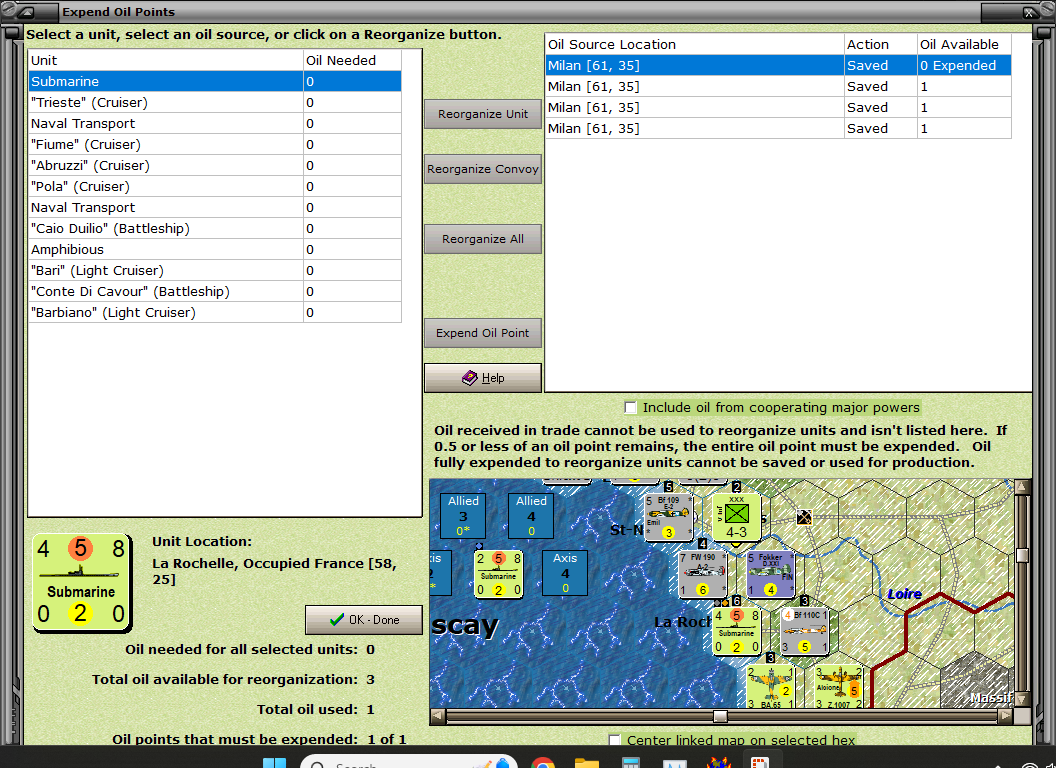Toggle Include oil from cooperating major powers
This screenshot has width=1056, height=768.
(x=630, y=408)
